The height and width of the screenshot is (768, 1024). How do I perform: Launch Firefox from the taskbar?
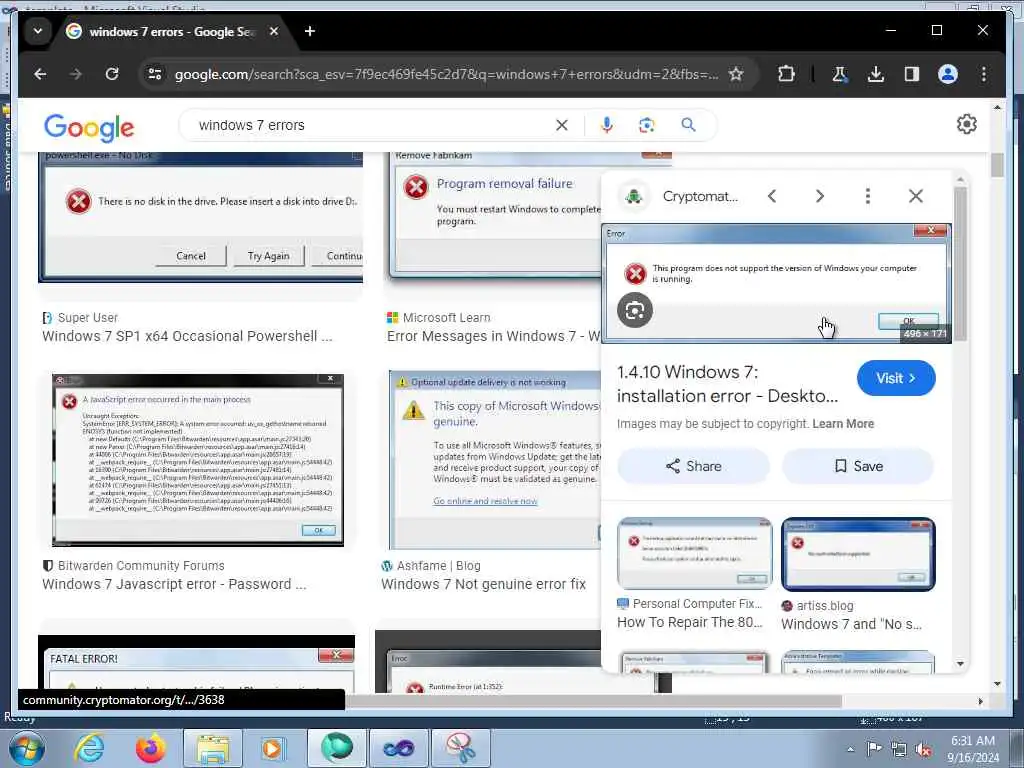click(x=150, y=748)
